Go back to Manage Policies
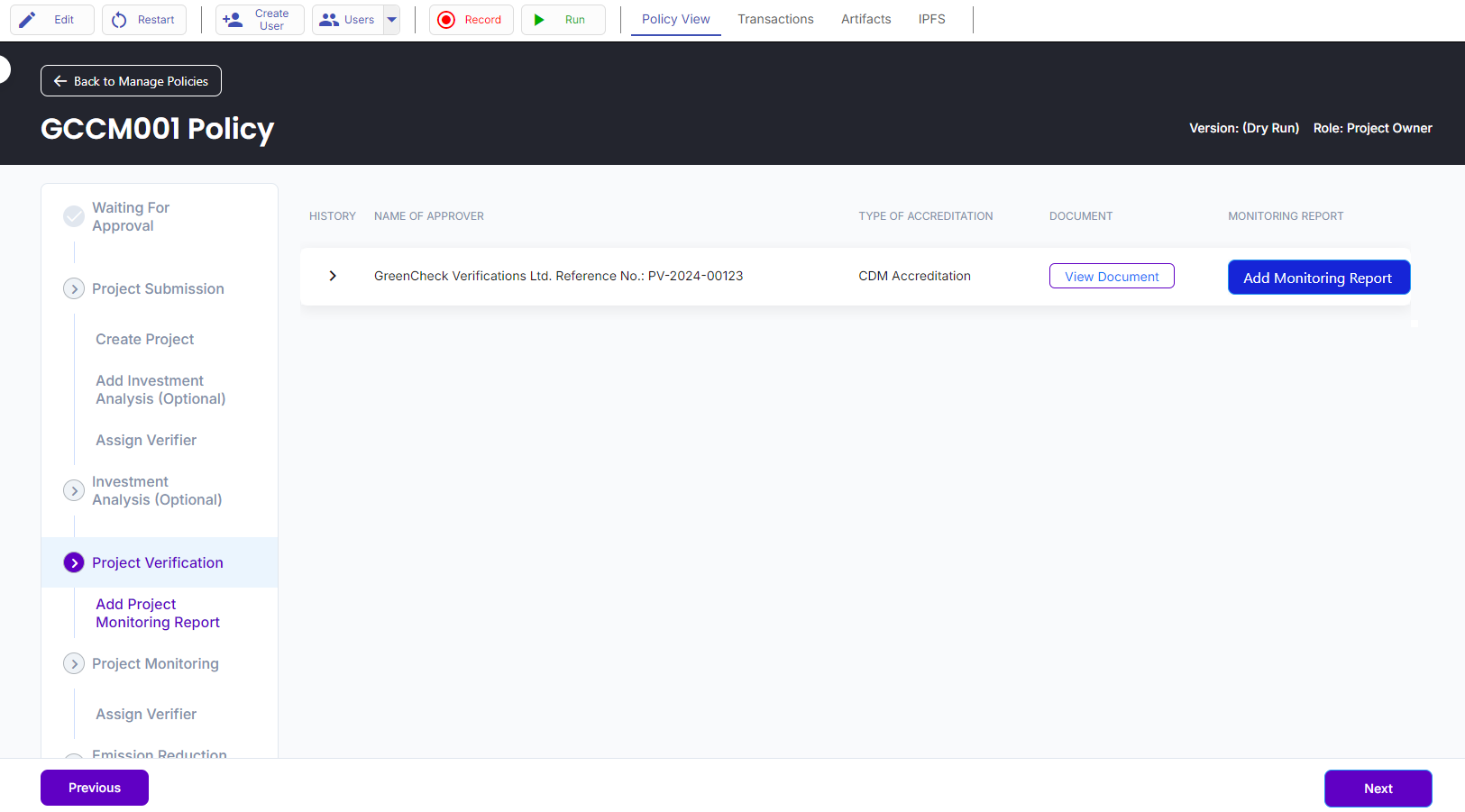The image size is (1465, 812). (x=131, y=81)
